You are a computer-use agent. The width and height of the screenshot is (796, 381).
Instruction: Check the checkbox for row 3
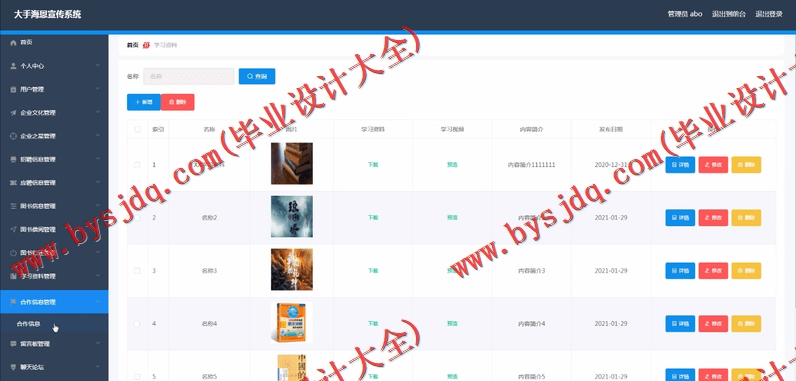tap(137, 271)
